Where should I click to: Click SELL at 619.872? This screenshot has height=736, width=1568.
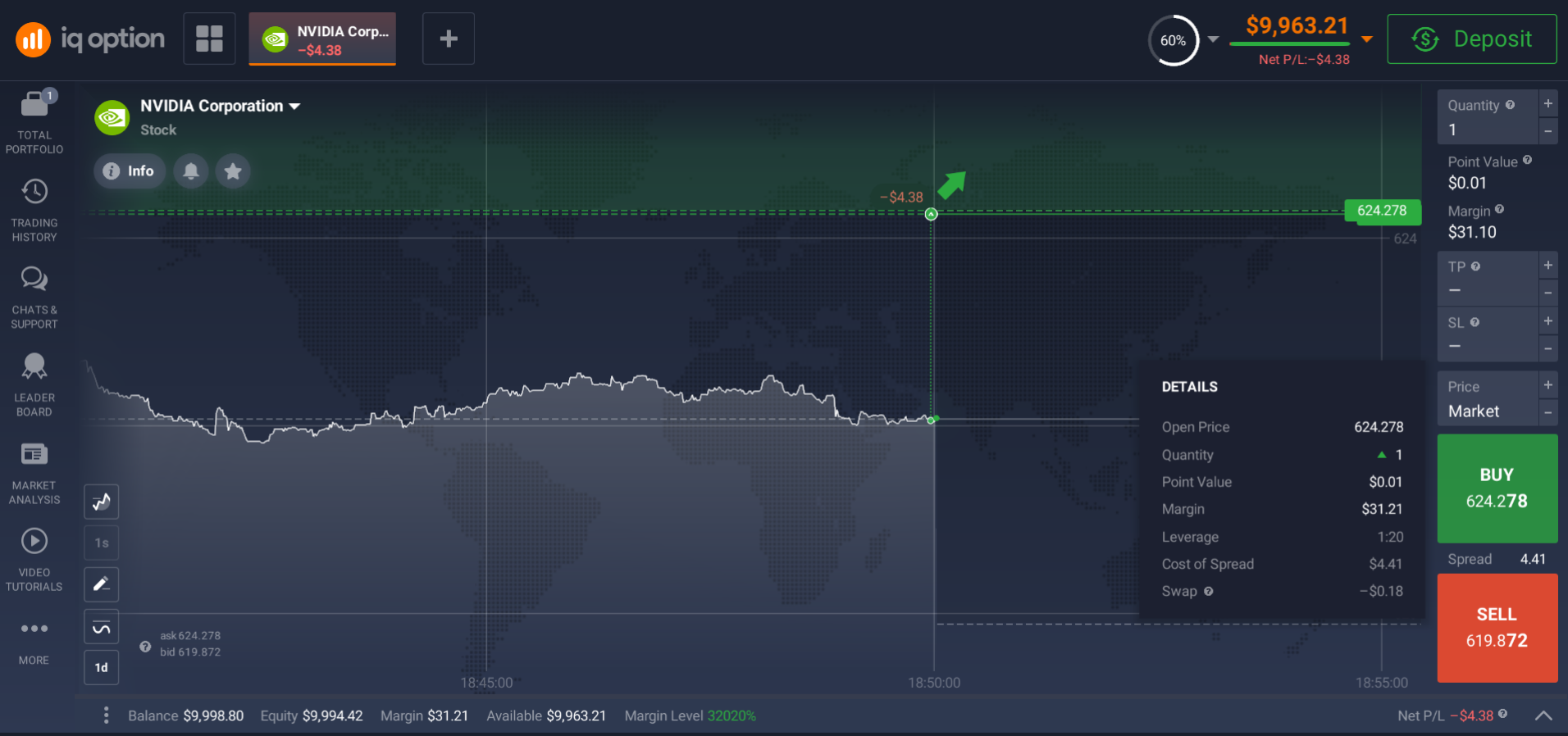click(x=1497, y=628)
